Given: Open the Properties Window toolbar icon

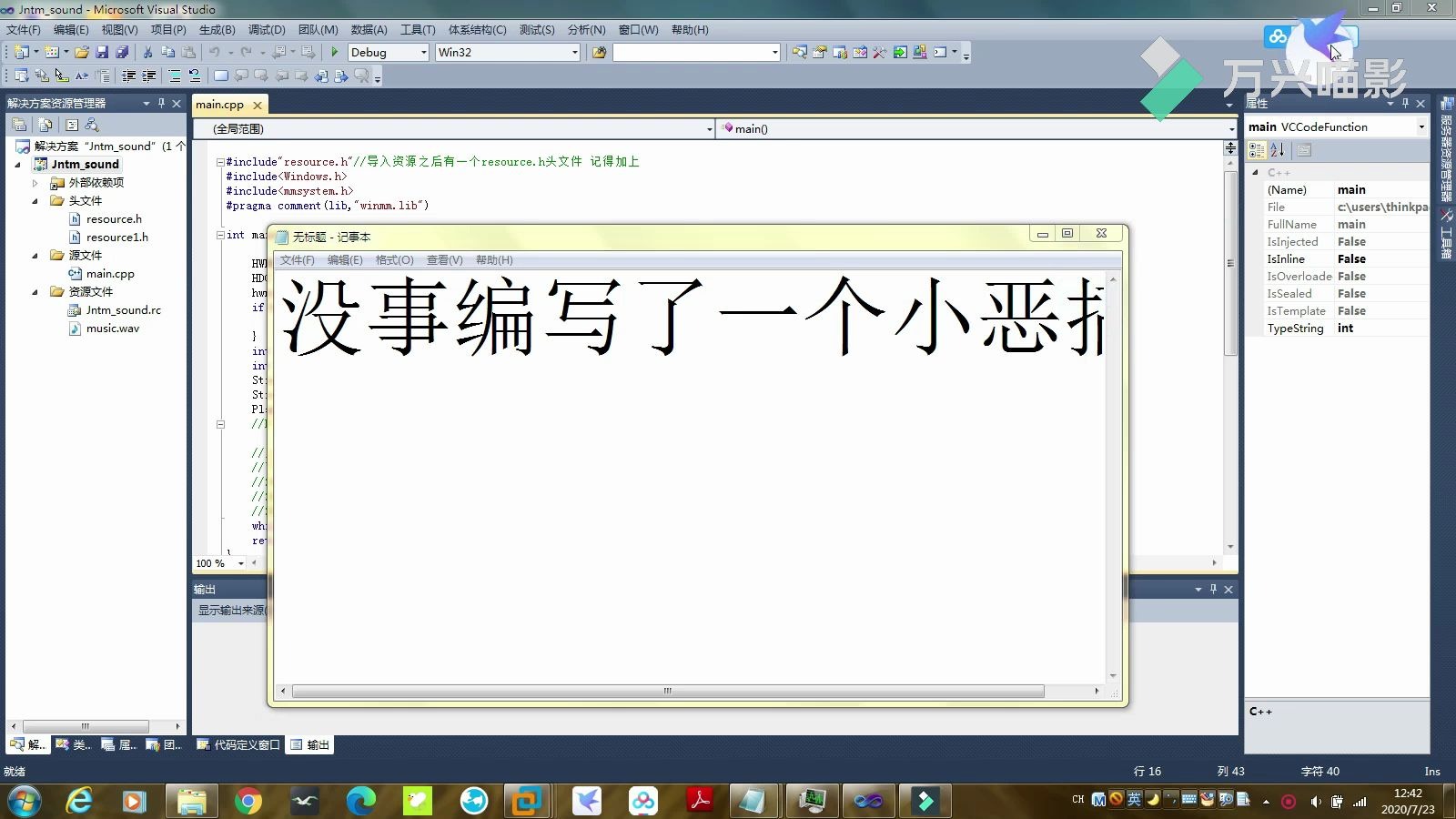Looking at the screenshot, I should click(x=819, y=52).
